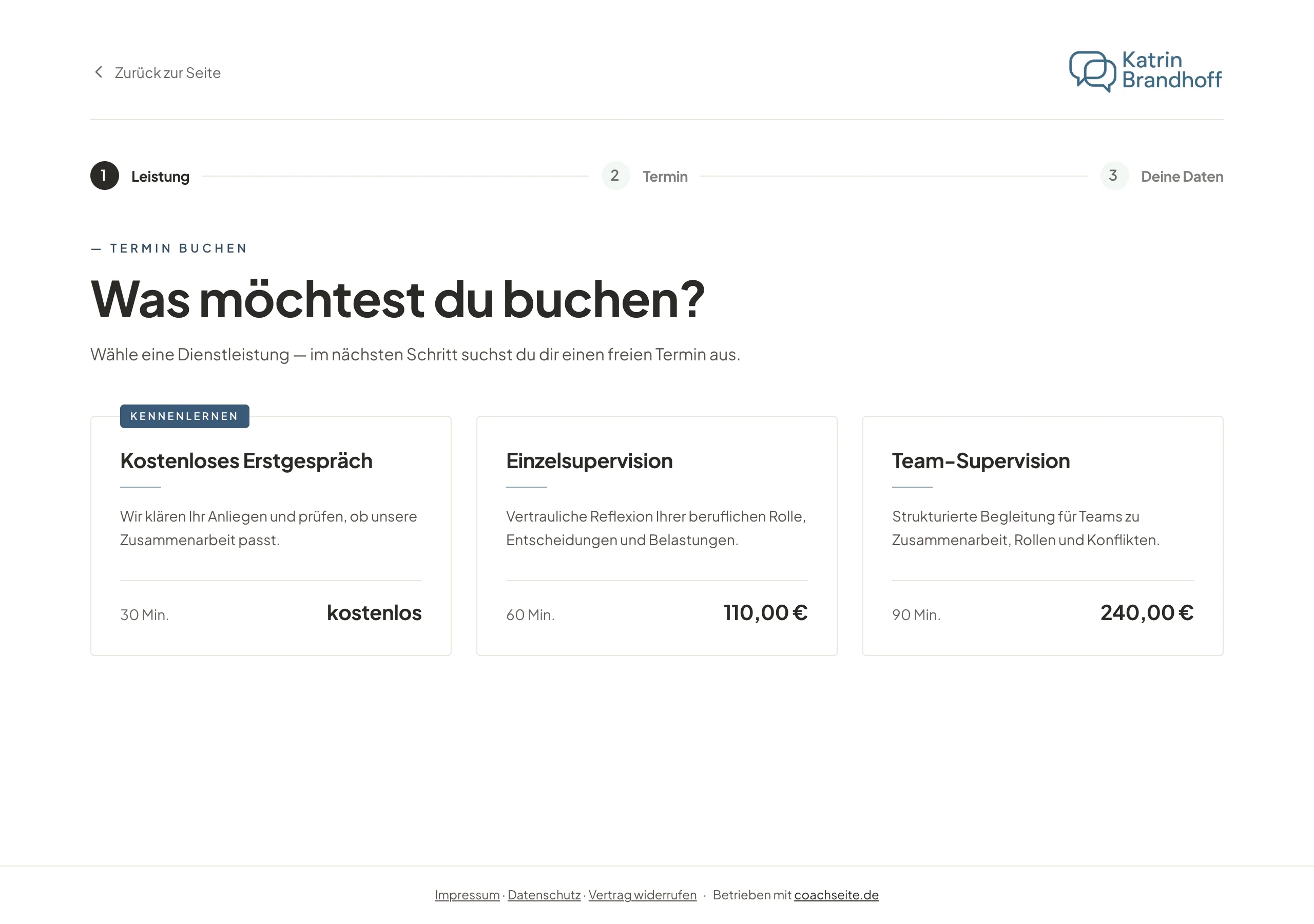Screen dimensions: 1314x924
Task: Click the 30 Min. duration
Action: [144, 615]
